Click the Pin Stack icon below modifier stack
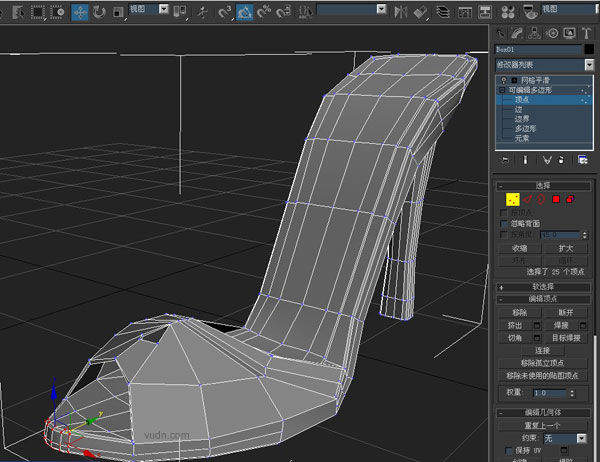The width and height of the screenshot is (600, 462). click(506, 159)
